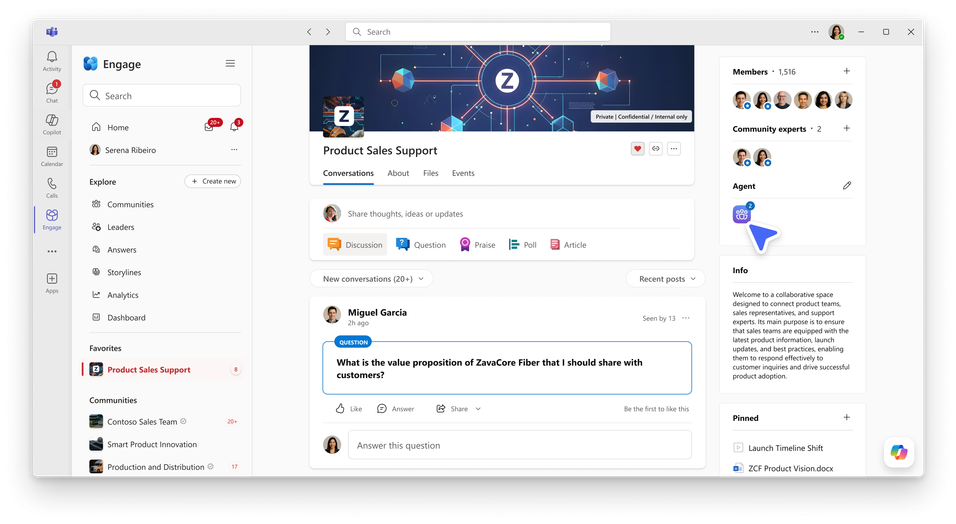Click Answer under the question
Viewport: 956px width, 524px height.
coord(396,409)
